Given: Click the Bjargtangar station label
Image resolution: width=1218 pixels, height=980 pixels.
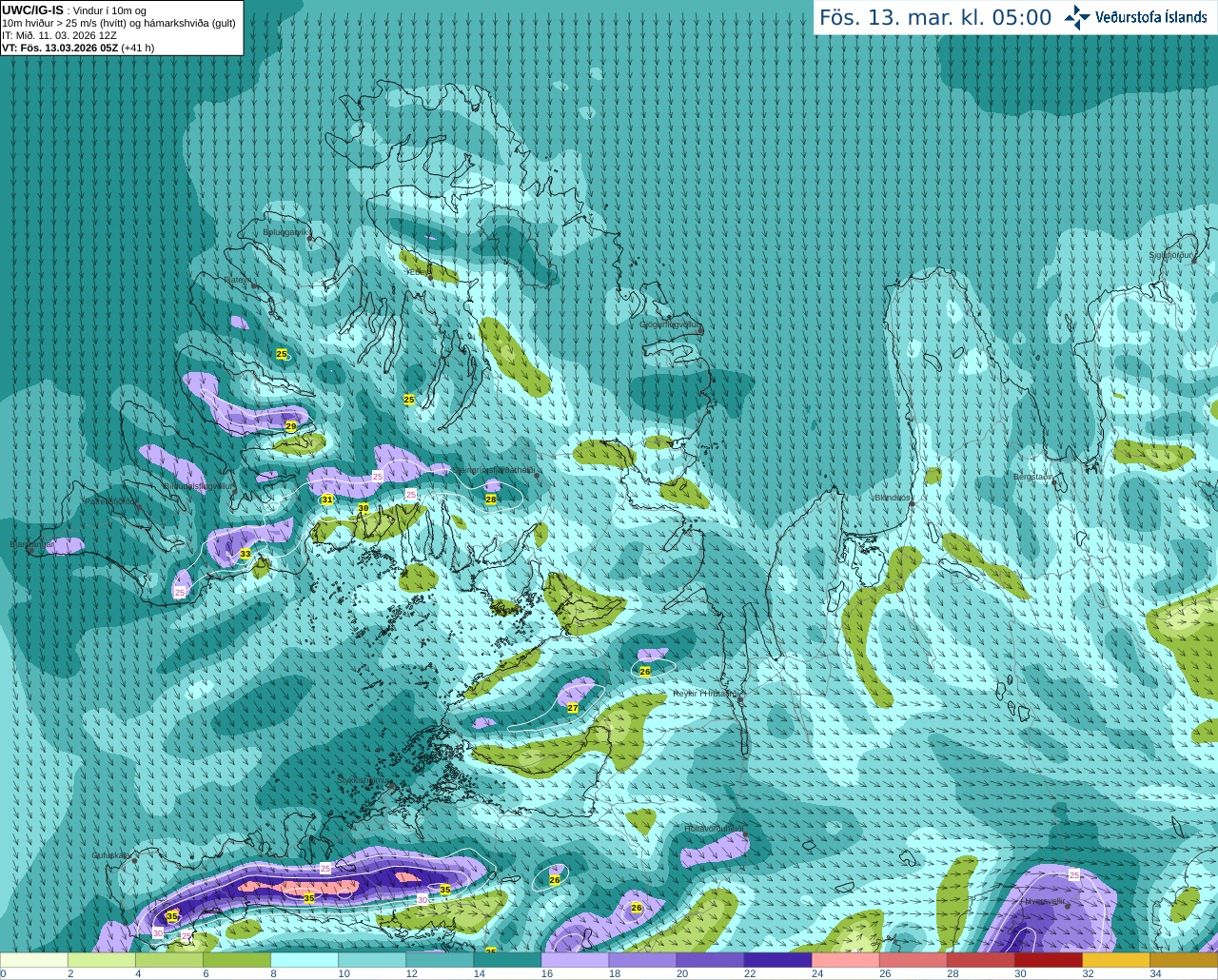Looking at the screenshot, I should [31, 545].
